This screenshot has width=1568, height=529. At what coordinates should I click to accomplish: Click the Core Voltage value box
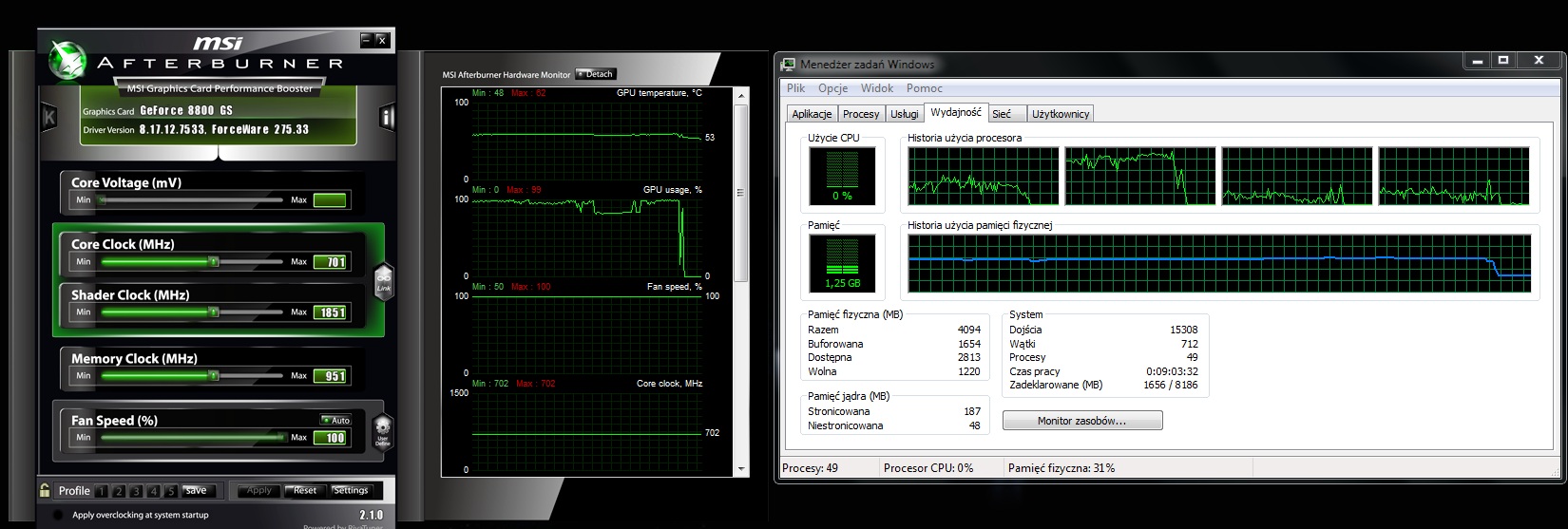[330, 199]
